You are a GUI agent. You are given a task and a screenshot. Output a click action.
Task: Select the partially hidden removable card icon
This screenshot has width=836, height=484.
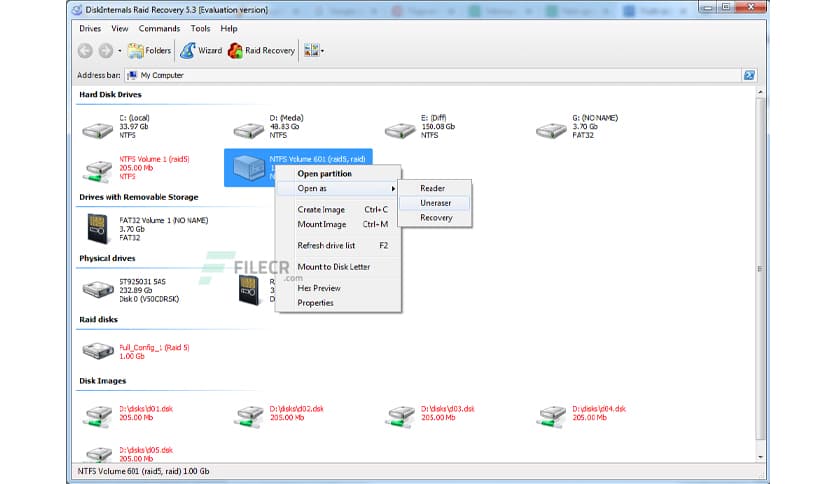click(x=249, y=290)
